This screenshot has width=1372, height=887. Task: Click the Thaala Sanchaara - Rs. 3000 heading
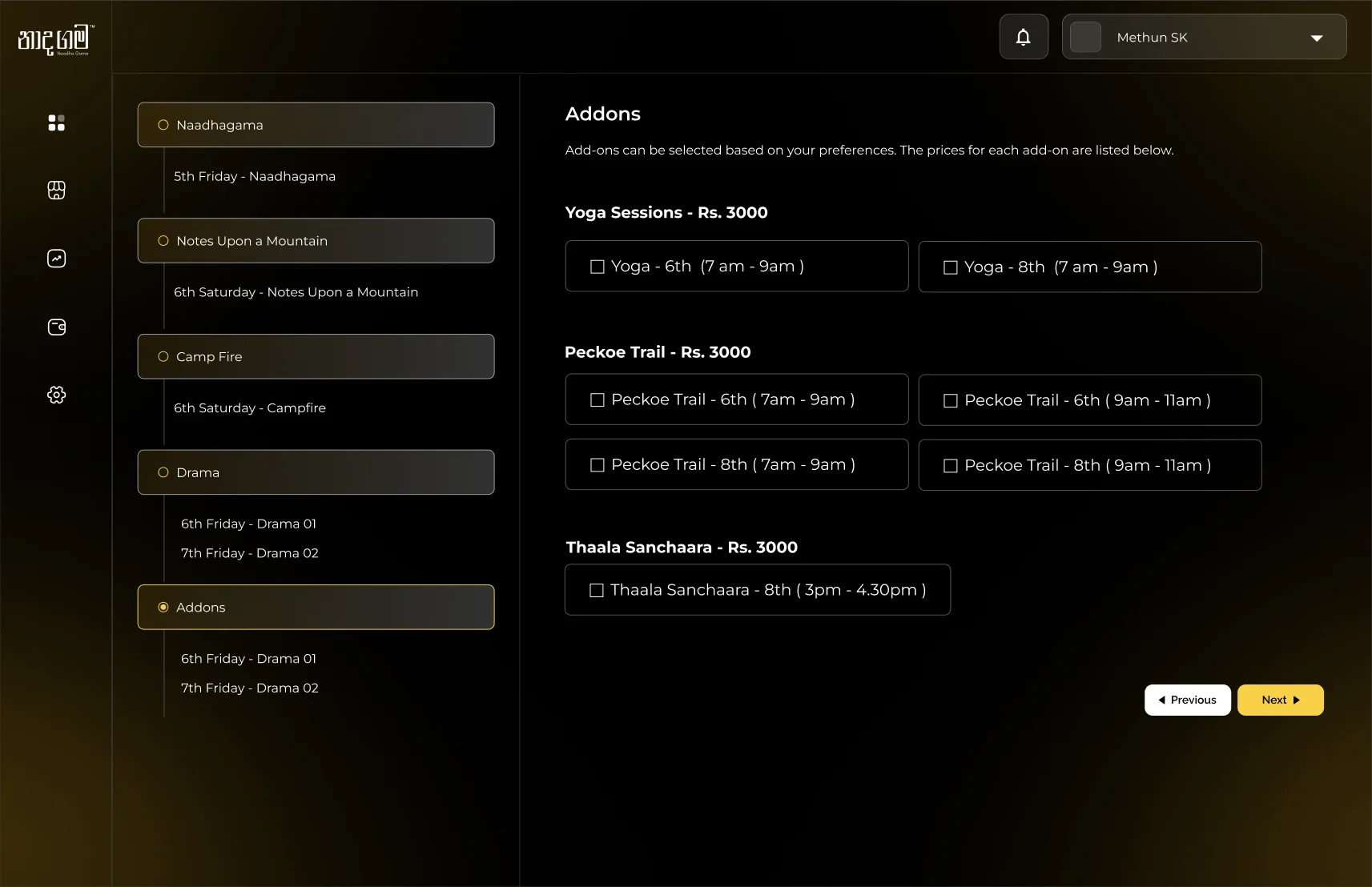point(682,548)
